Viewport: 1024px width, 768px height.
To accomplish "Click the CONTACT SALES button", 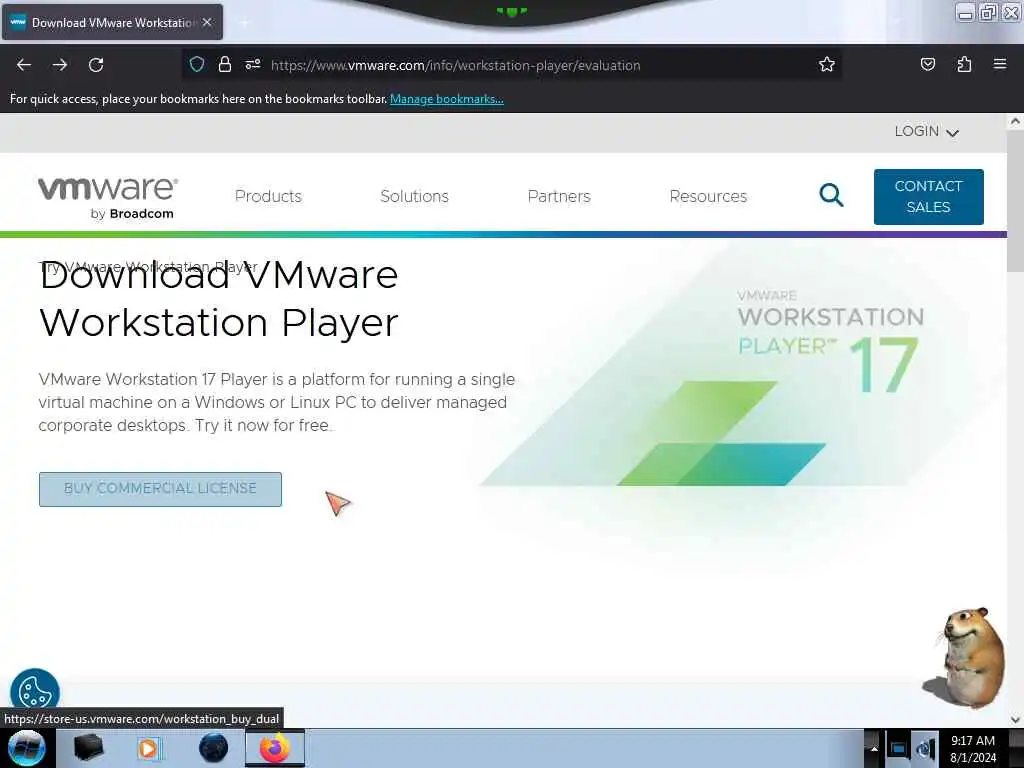I will 928,197.
